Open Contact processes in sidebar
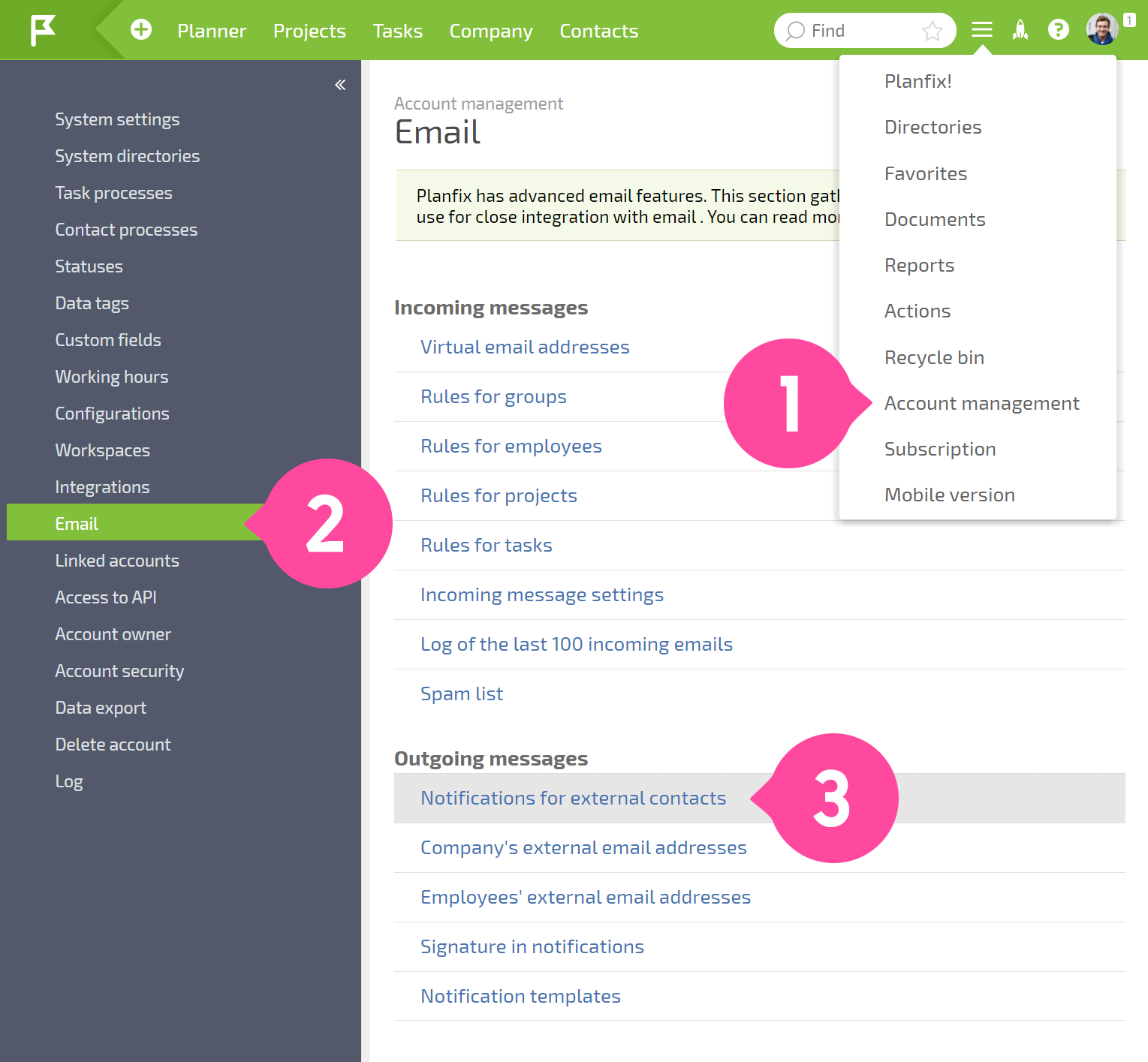Viewport: 1148px width, 1062px height. (x=126, y=230)
